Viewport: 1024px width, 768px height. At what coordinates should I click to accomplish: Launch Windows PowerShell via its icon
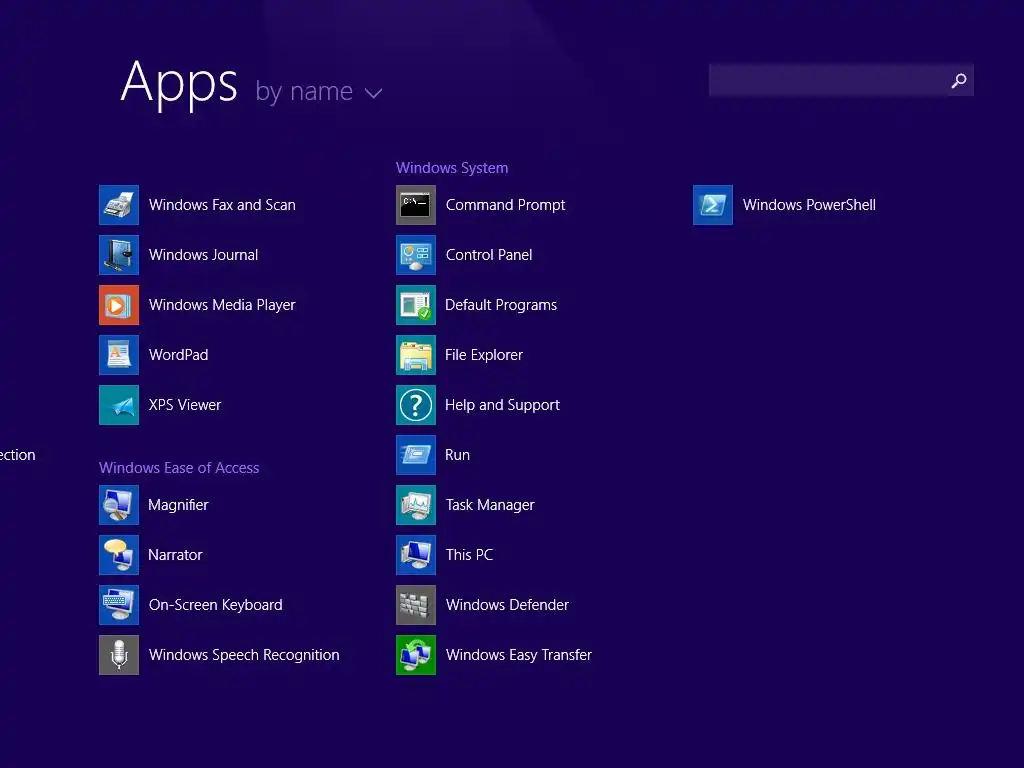tap(713, 205)
